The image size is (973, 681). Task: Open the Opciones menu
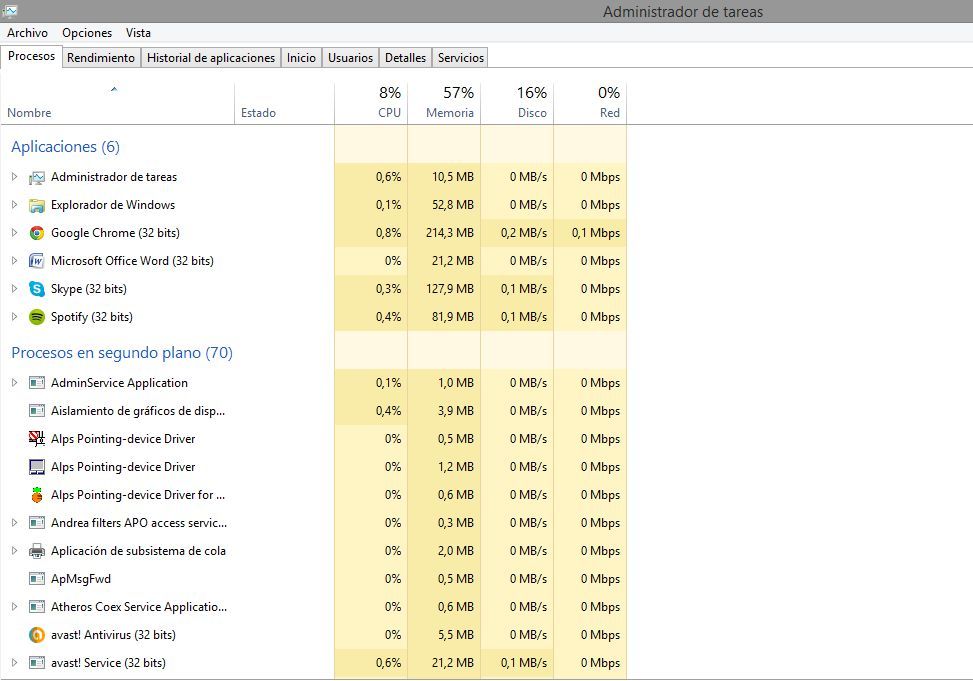click(x=87, y=33)
